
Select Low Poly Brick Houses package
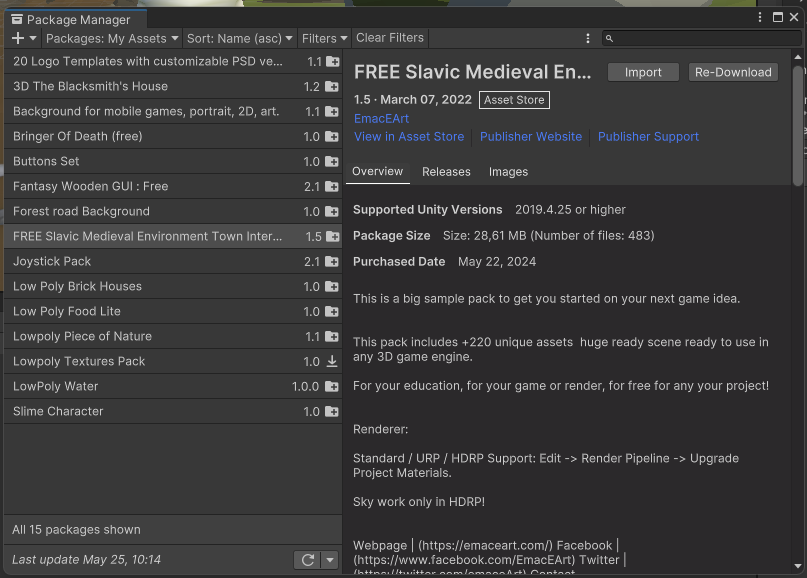pyautogui.click(x=173, y=287)
